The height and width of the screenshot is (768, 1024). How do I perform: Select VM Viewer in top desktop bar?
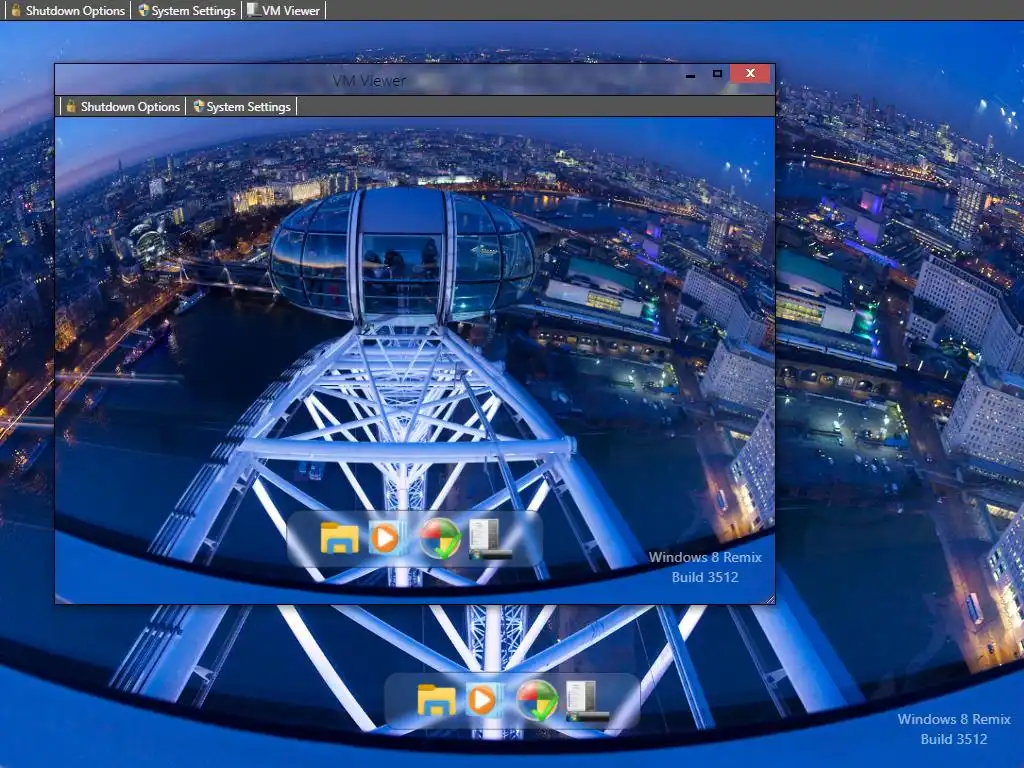[283, 10]
